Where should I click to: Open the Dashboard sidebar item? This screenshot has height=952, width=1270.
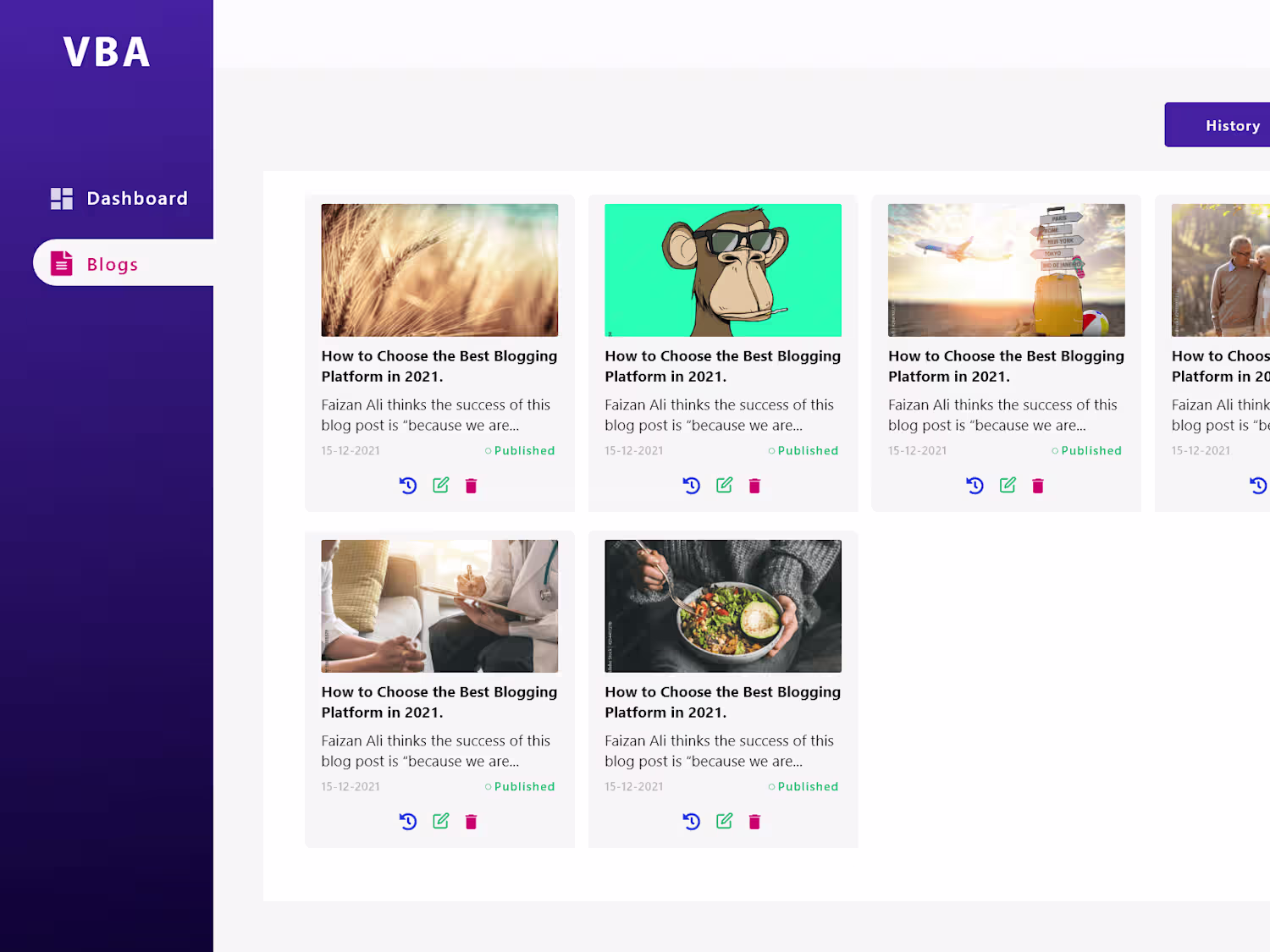pyautogui.click(x=119, y=198)
